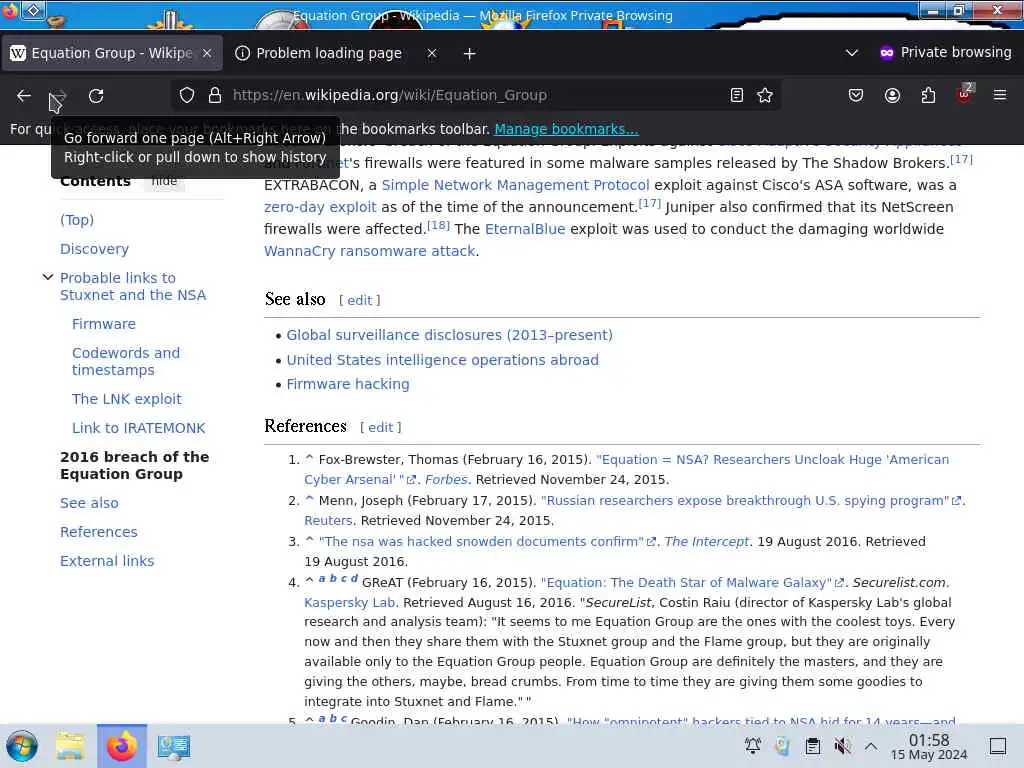The height and width of the screenshot is (768, 1024).
Task: Open the taskbar clock and date
Action: 929,747
